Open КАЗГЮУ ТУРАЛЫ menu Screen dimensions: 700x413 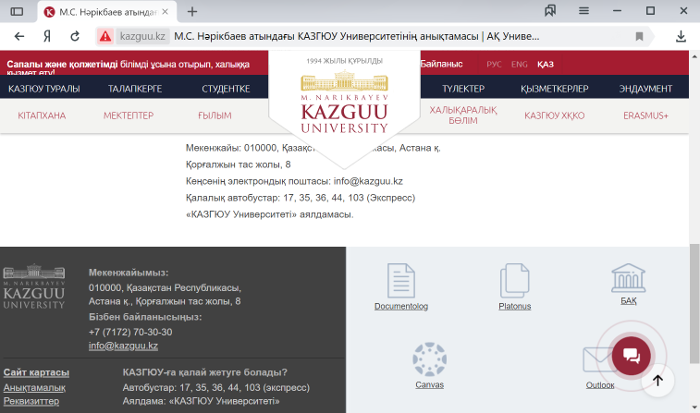44,89
